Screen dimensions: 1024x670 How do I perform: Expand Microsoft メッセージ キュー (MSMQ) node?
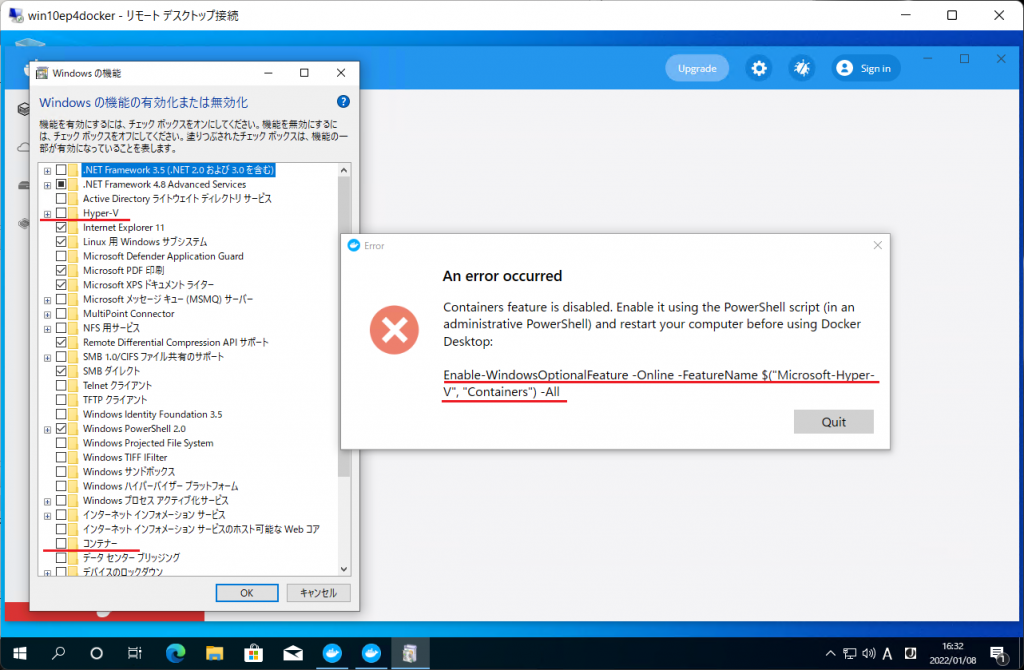(47, 300)
